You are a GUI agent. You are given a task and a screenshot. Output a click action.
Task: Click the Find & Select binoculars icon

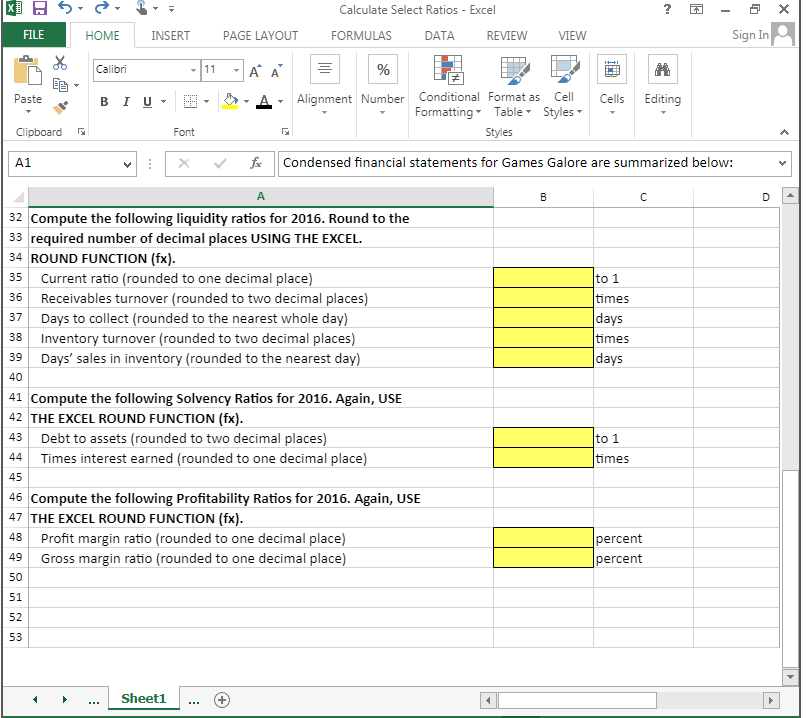click(662, 70)
